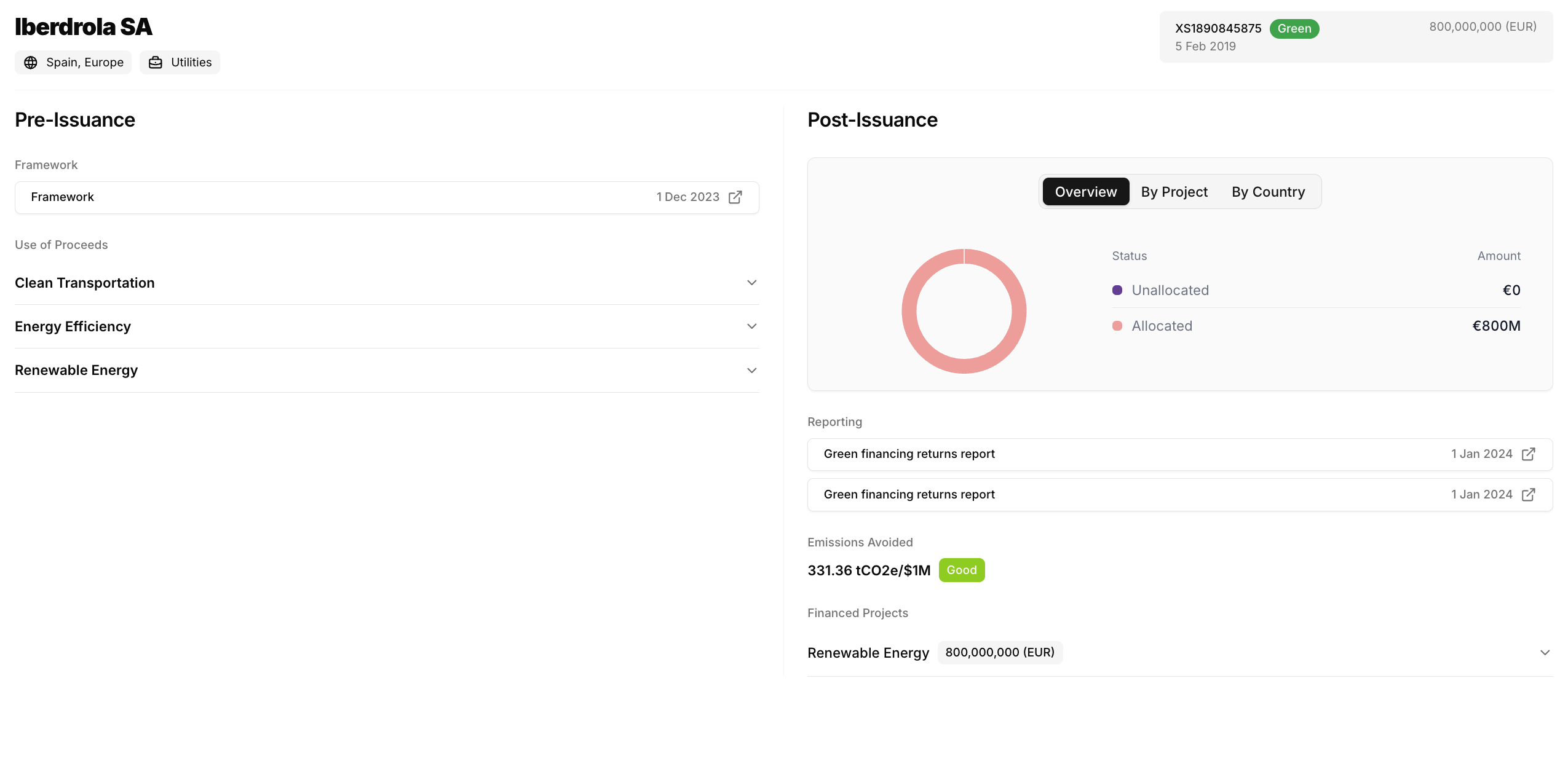Switch to the By Country tab
The width and height of the screenshot is (1568, 772).
pos(1268,192)
